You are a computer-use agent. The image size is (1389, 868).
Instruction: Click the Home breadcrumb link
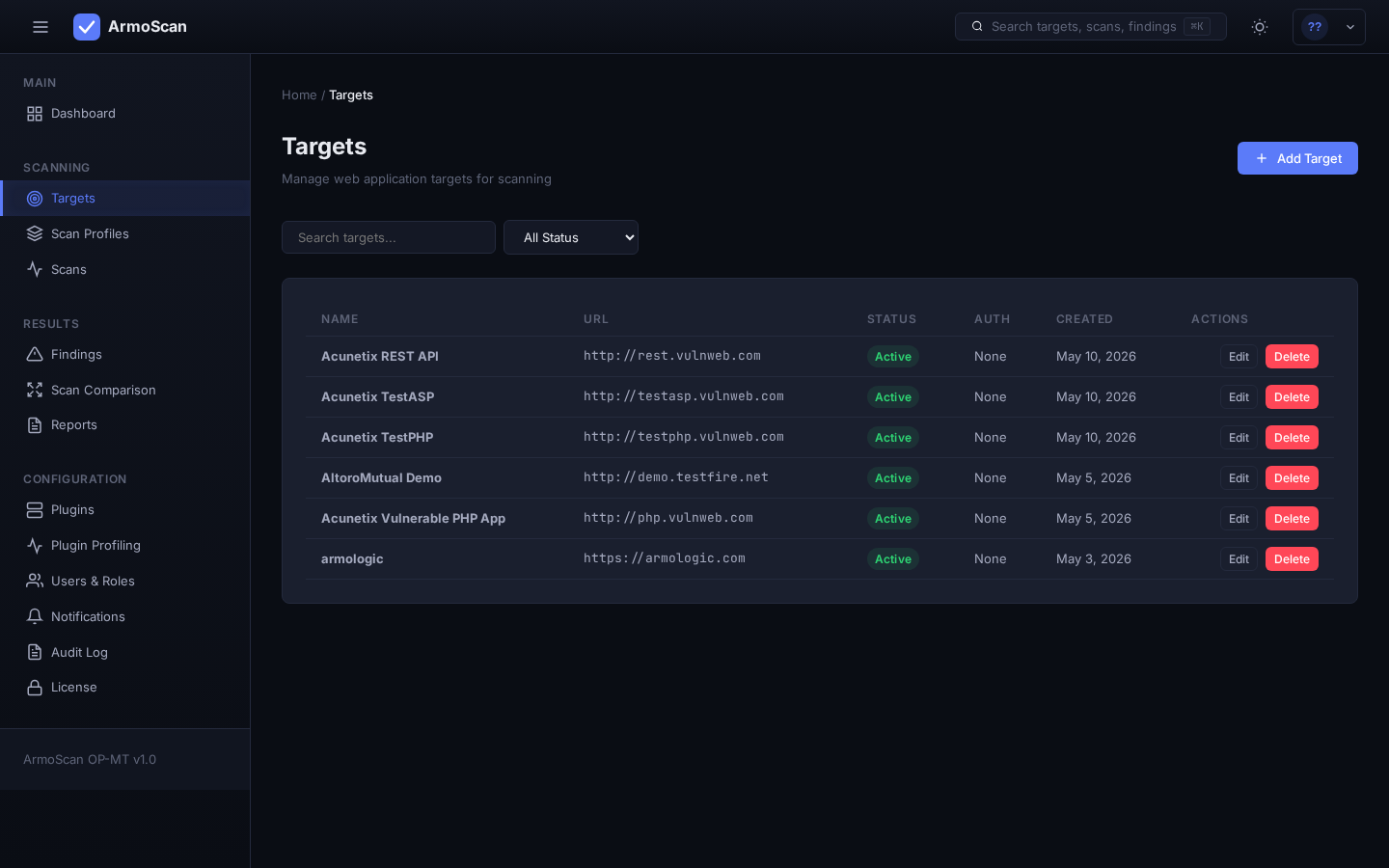pyautogui.click(x=299, y=95)
